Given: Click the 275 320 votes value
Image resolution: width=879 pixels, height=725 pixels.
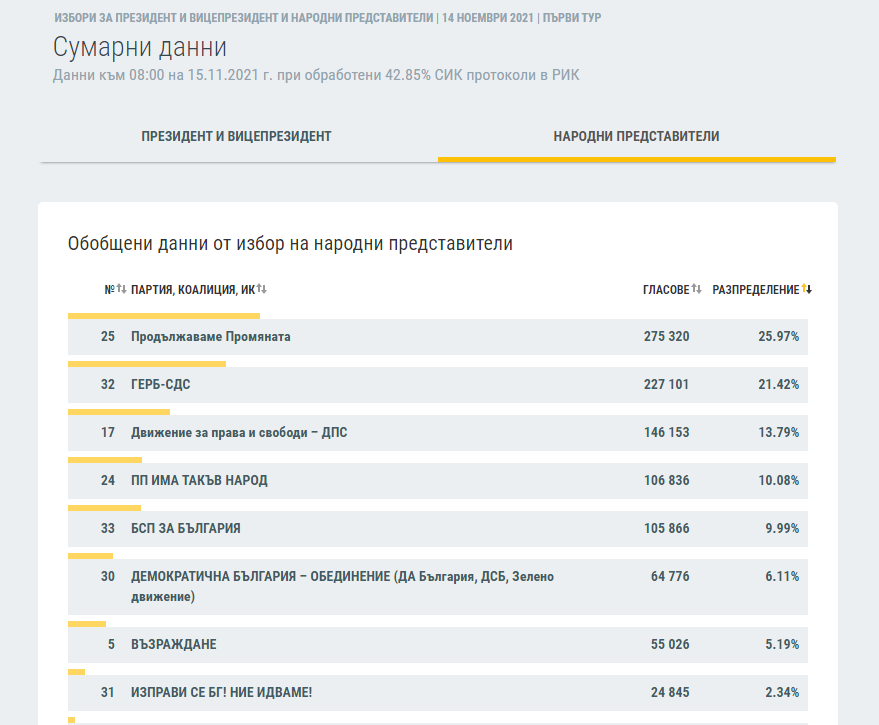Looking at the screenshot, I should 666,337.
